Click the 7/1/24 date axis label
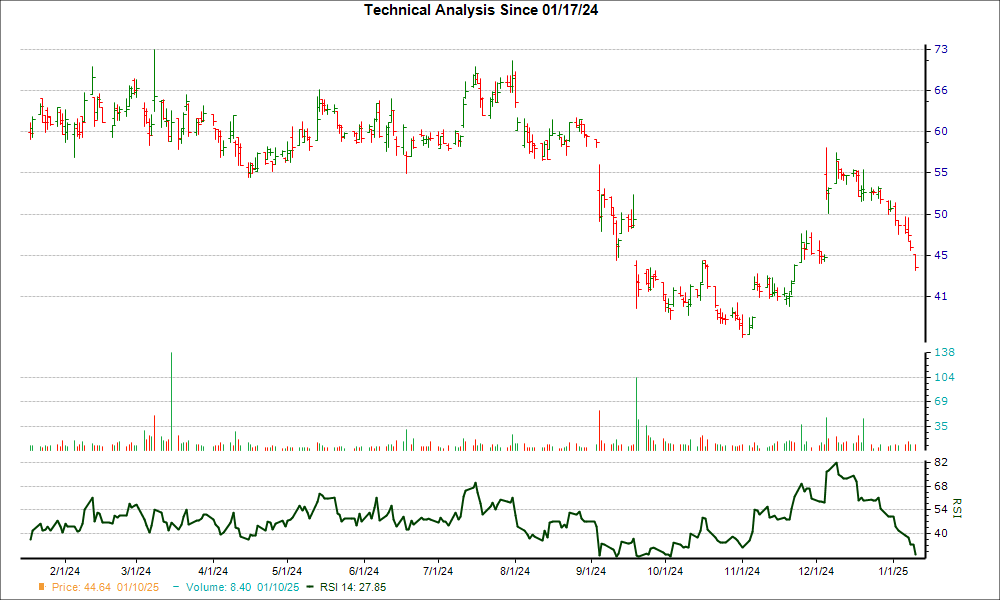 [x=438, y=571]
